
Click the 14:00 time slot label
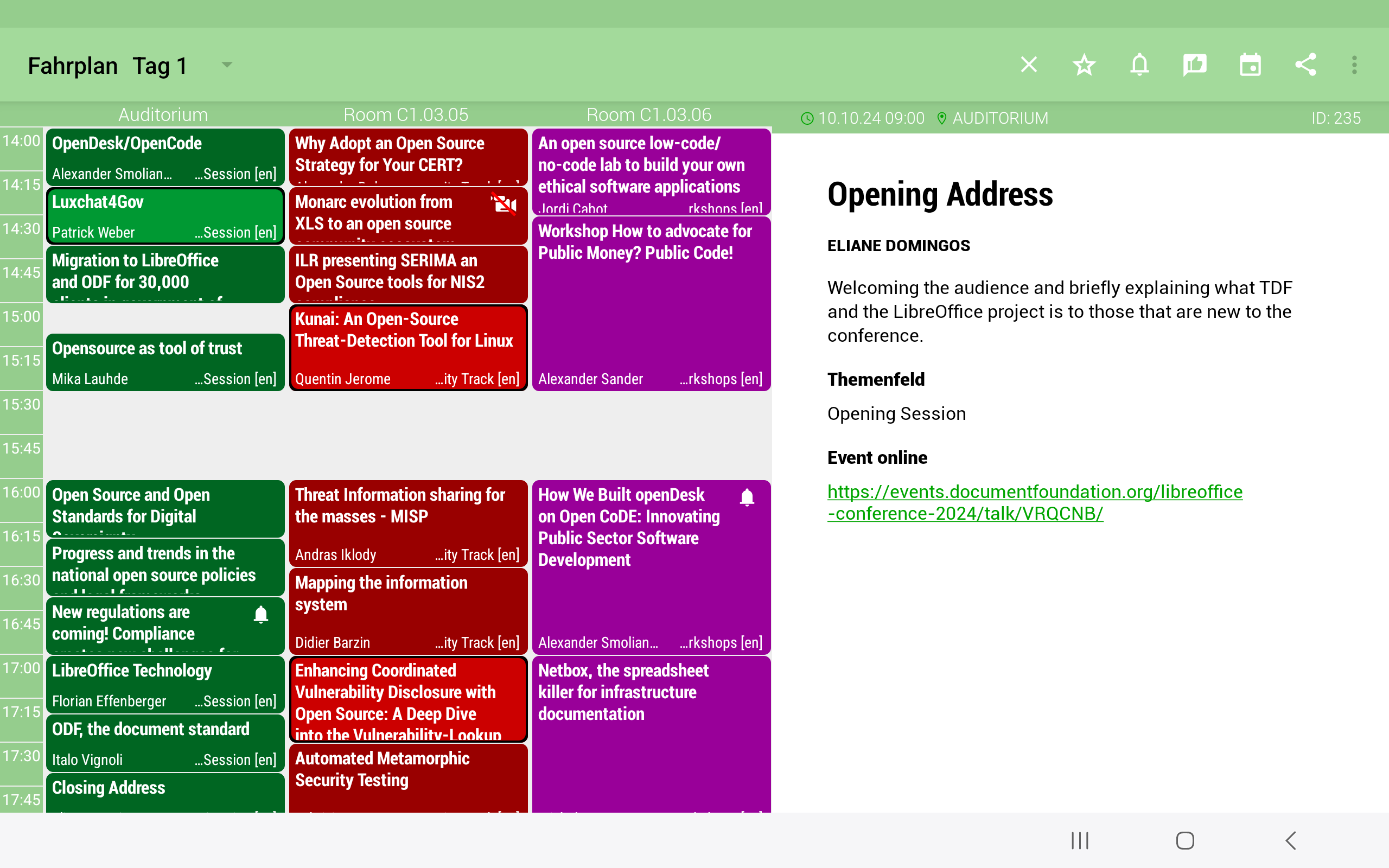(x=21, y=141)
